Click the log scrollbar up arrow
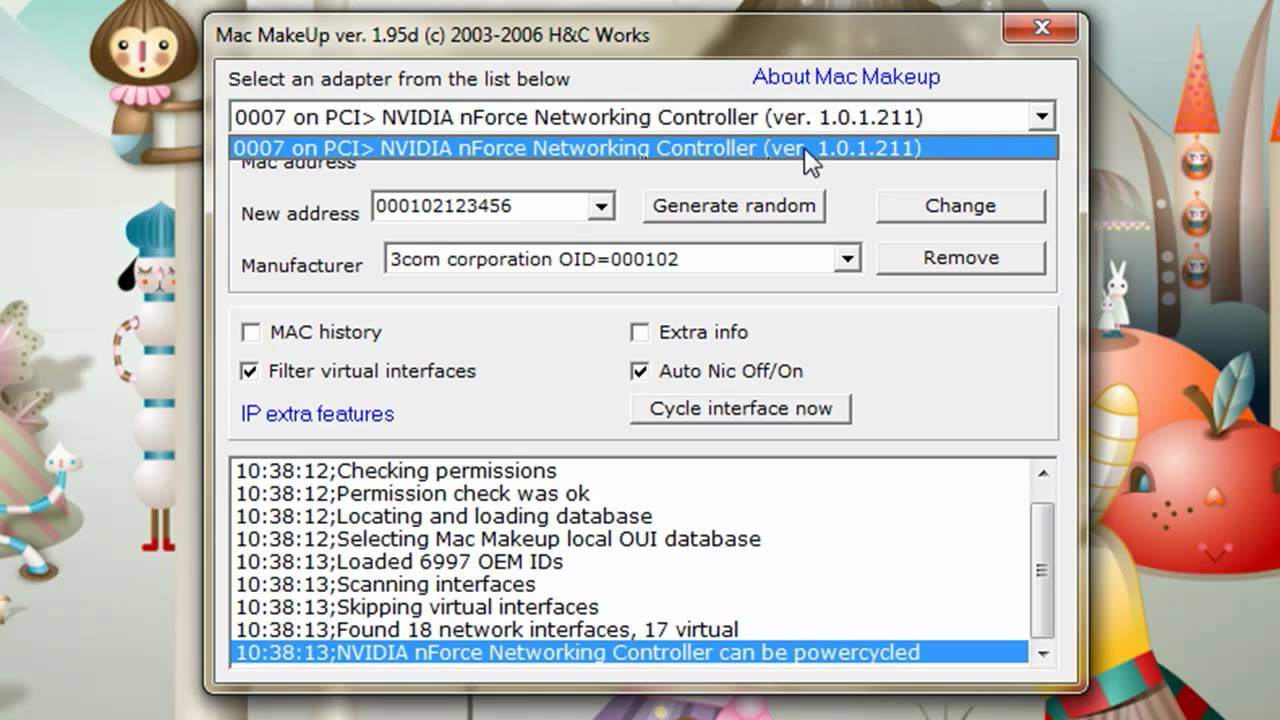Image resolution: width=1280 pixels, height=720 pixels. tap(1042, 473)
